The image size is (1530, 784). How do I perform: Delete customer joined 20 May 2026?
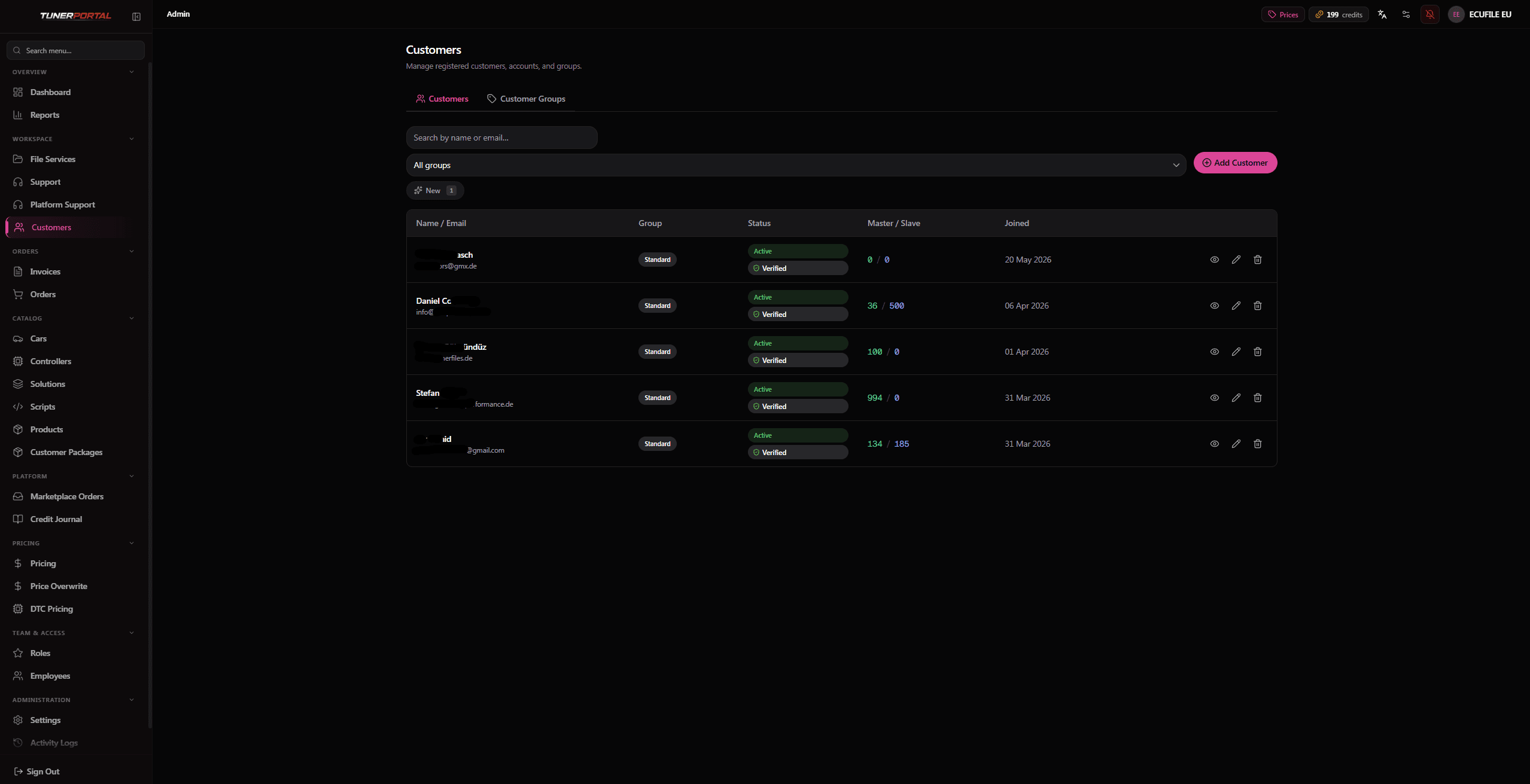[x=1258, y=260]
